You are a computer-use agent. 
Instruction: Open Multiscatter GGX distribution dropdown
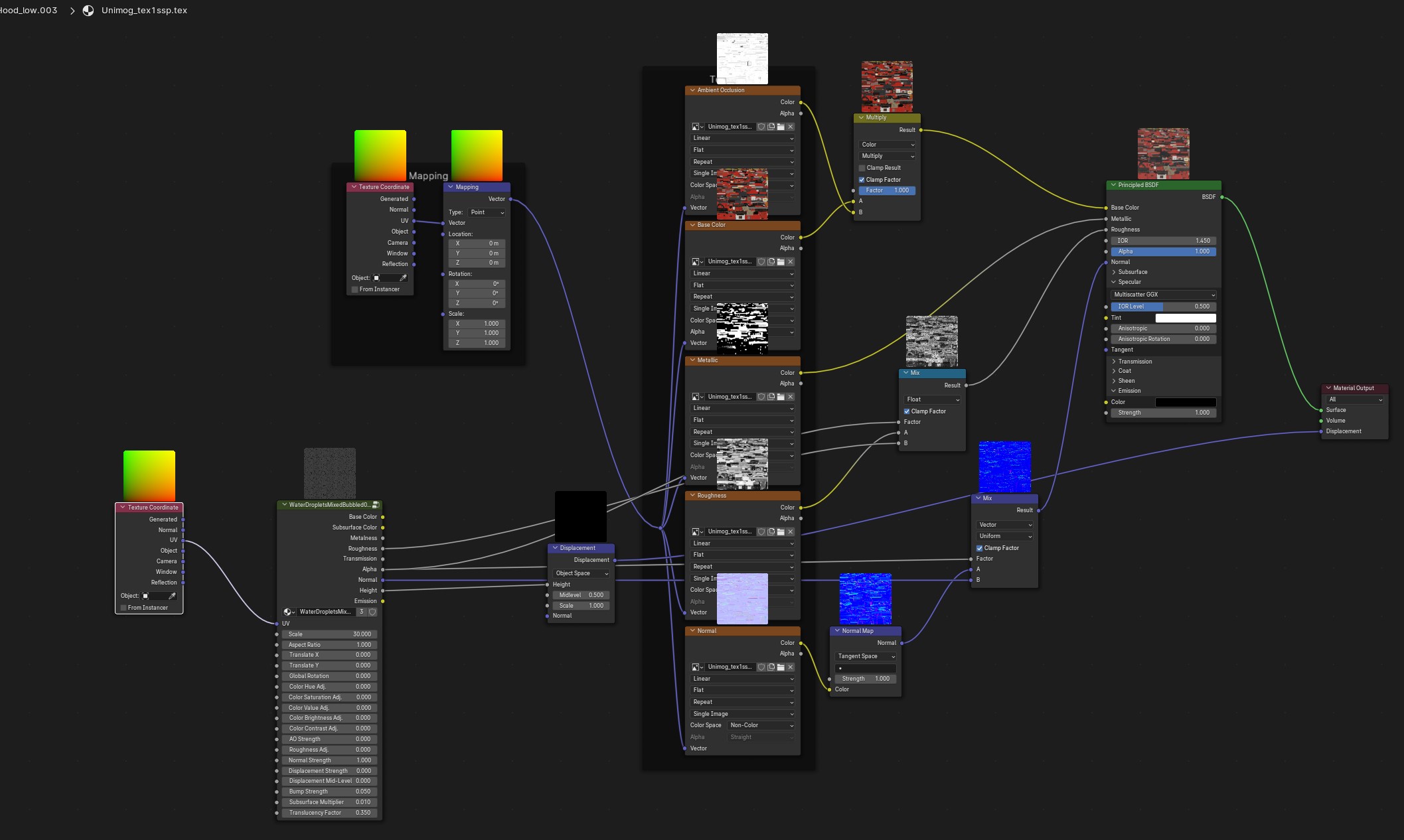tap(1163, 295)
